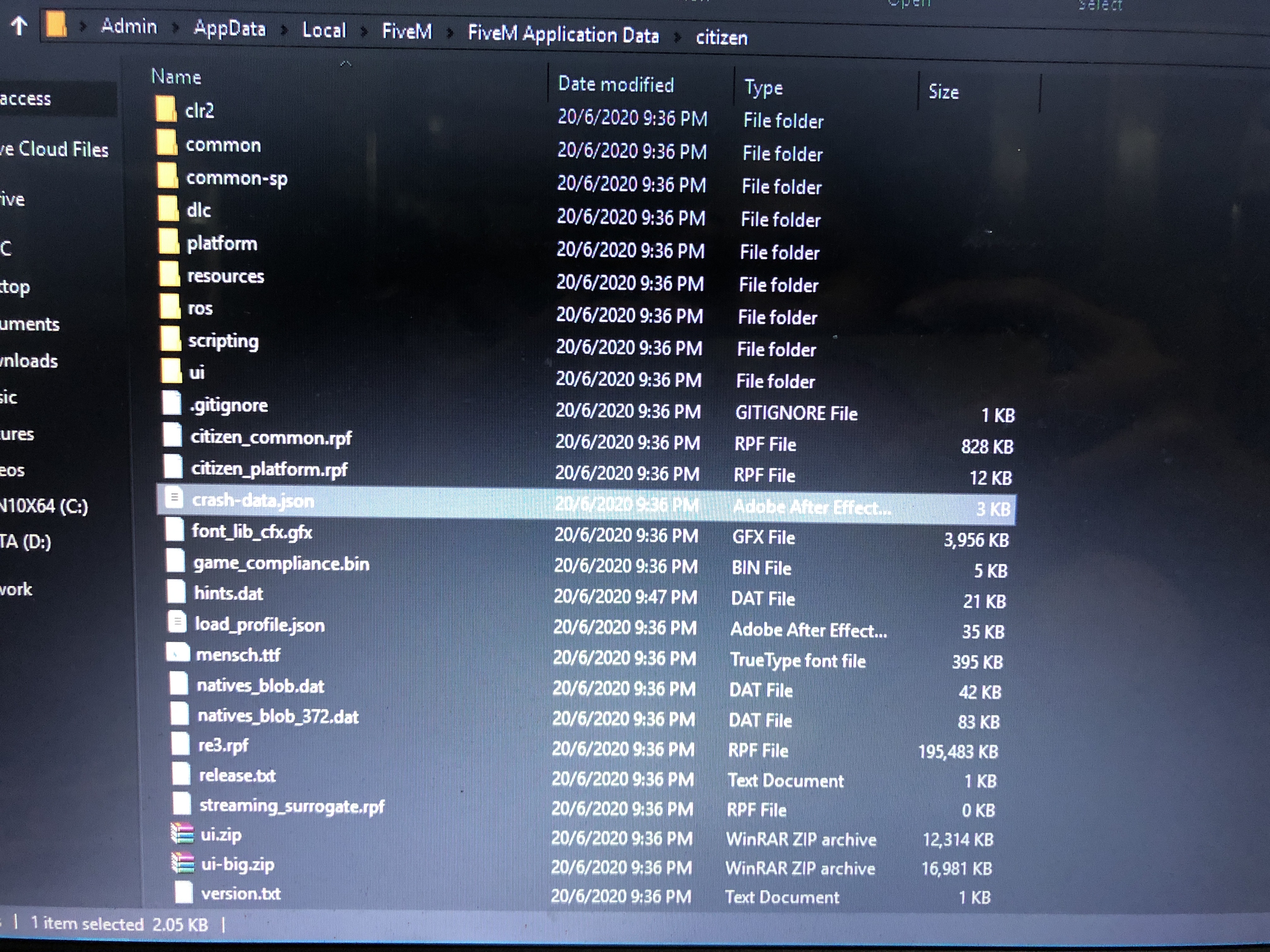The width and height of the screenshot is (1270, 952).
Task: Open Cloud Files in the navigation pane
Action: [54, 149]
